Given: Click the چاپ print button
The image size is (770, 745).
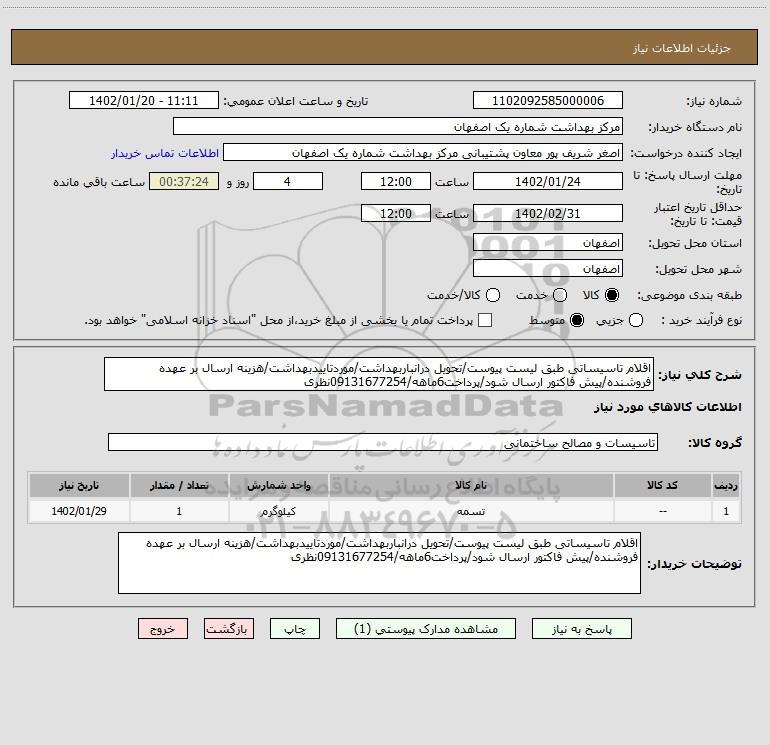Looking at the screenshot, I should click(x=295, y=629).
